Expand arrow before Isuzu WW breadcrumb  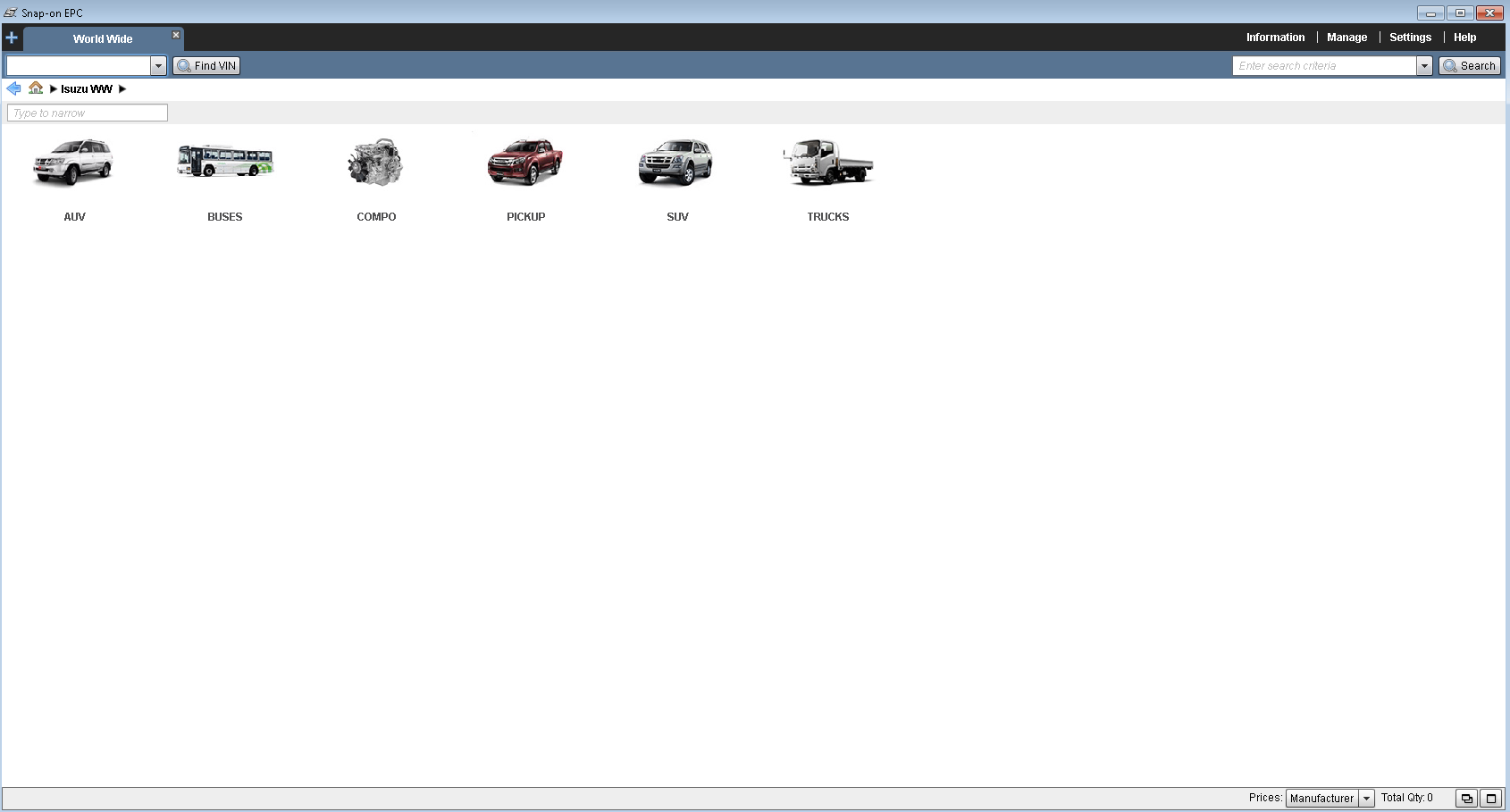pos(54,89)
